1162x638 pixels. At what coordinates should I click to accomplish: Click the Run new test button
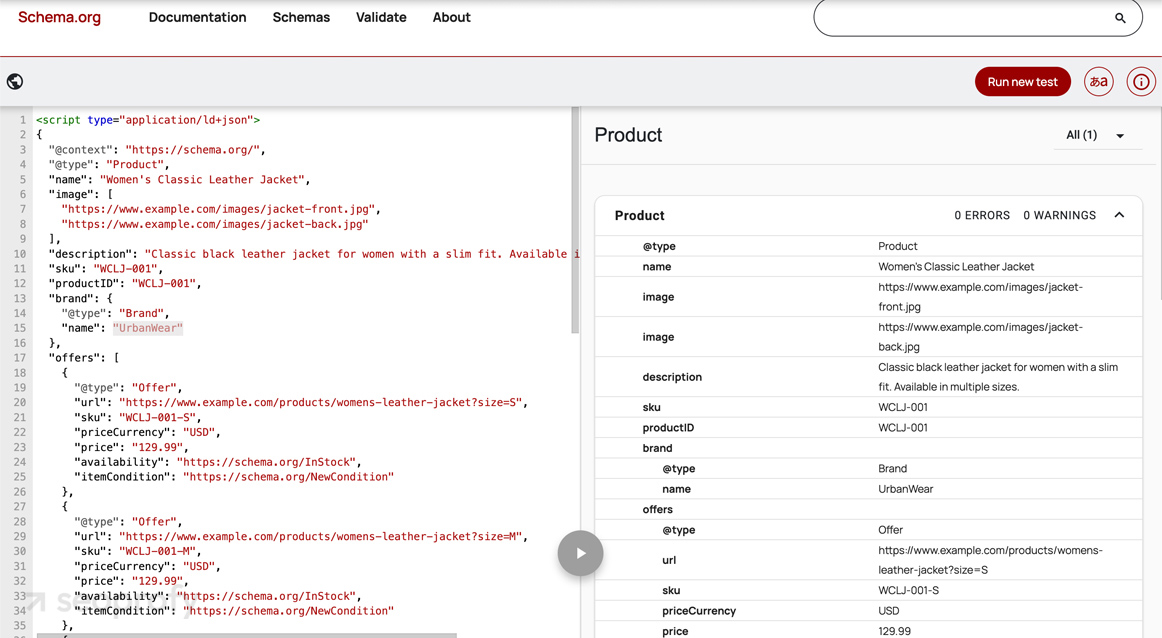1023,82
